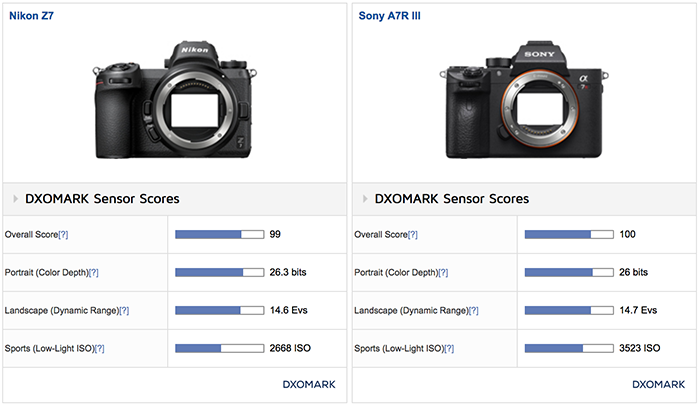Open the Sony A7R III title link
700x408 pixels.
(x=389, y=16)
